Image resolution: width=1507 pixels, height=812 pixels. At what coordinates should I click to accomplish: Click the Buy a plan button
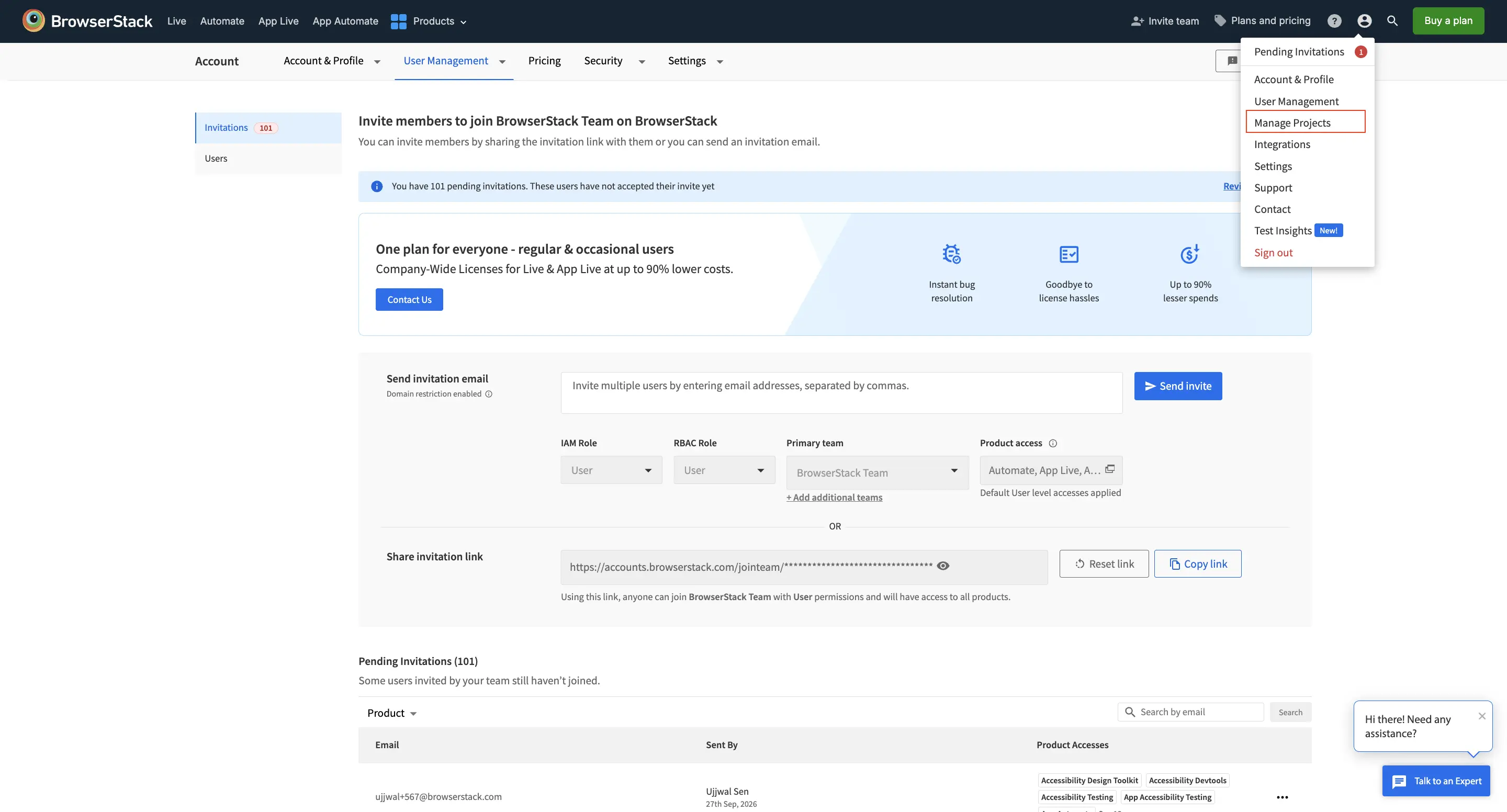click(1448, 20)
